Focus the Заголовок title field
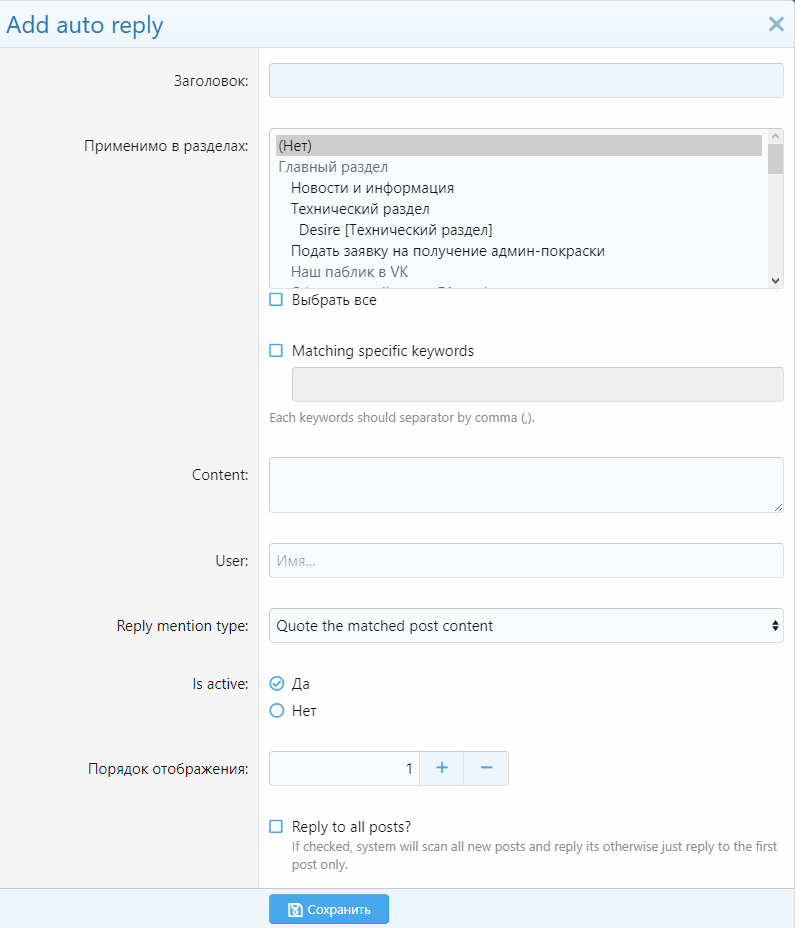Screen dimensions: 795x928 (526, 81)
